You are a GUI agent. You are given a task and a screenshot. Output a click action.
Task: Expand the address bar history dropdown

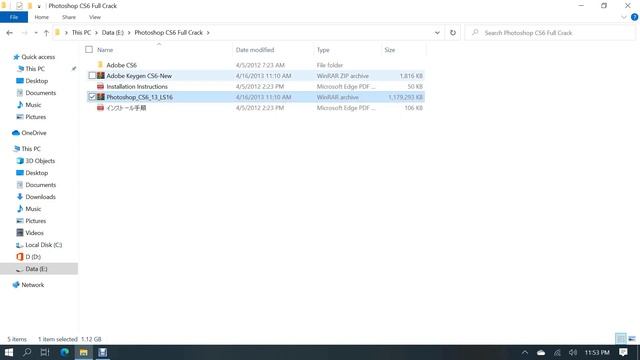pyautogui.click(x=437, y=33)
